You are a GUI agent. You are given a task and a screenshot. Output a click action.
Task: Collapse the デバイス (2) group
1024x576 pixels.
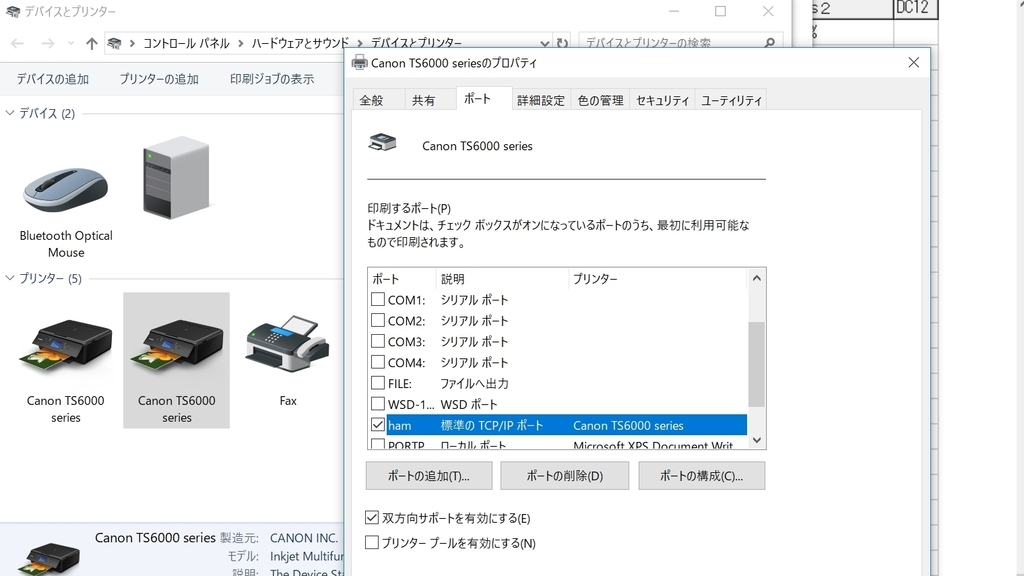(10, 113)
